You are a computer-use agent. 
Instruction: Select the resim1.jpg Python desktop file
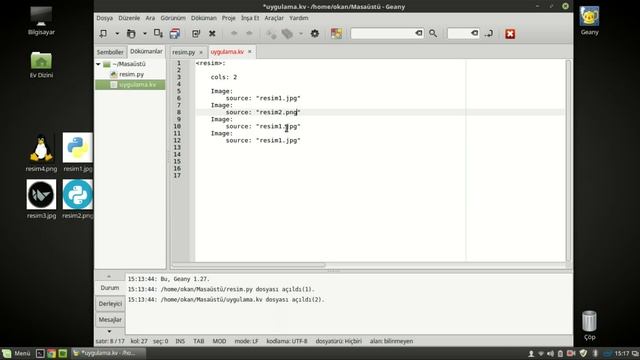(78, 152)
